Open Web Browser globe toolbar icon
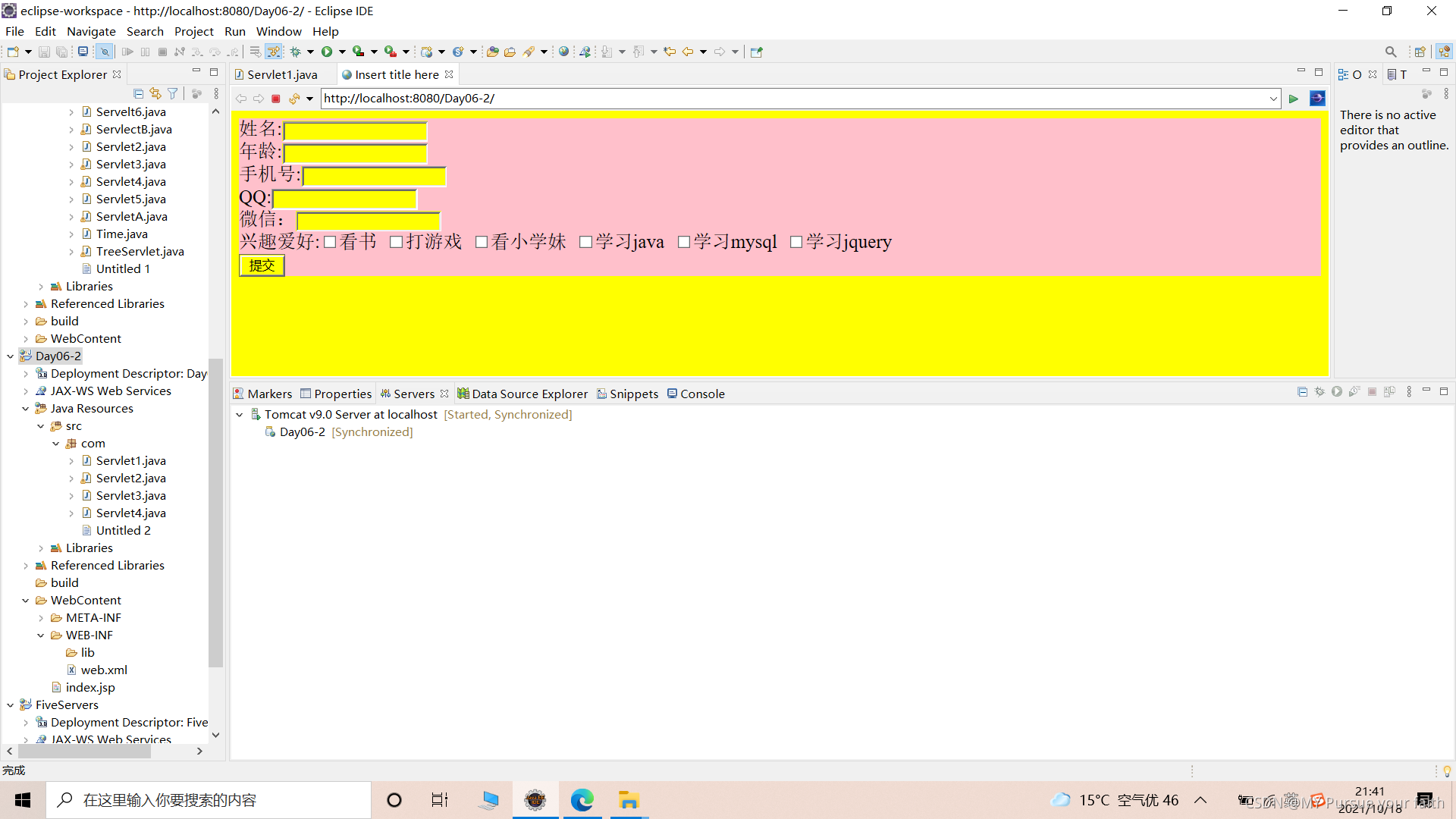This screenshot has width=1456, height=819. pyautogui.click(x=563, y=52)
